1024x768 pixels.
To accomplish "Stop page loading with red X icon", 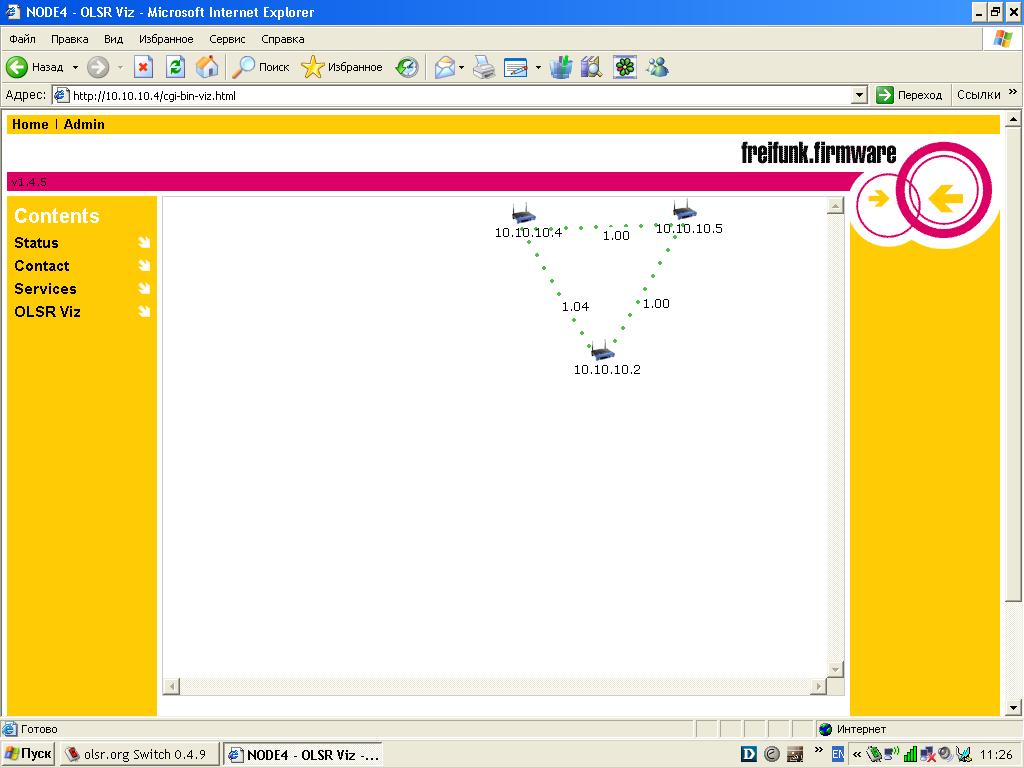I will [144, 67].
